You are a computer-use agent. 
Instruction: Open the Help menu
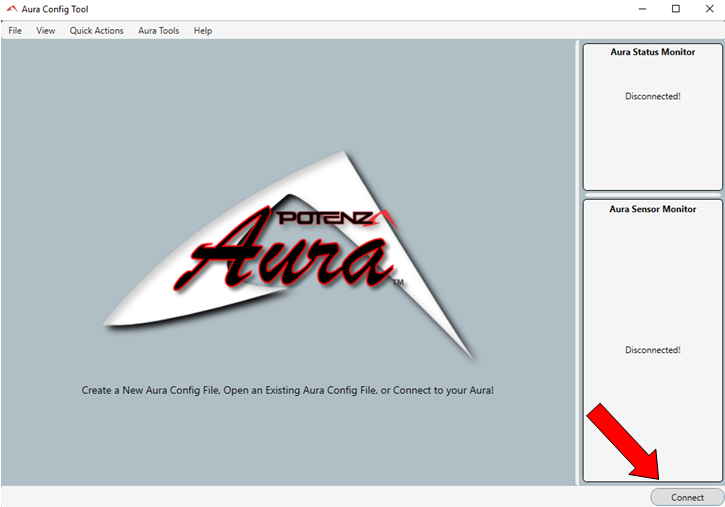[203, 31]
